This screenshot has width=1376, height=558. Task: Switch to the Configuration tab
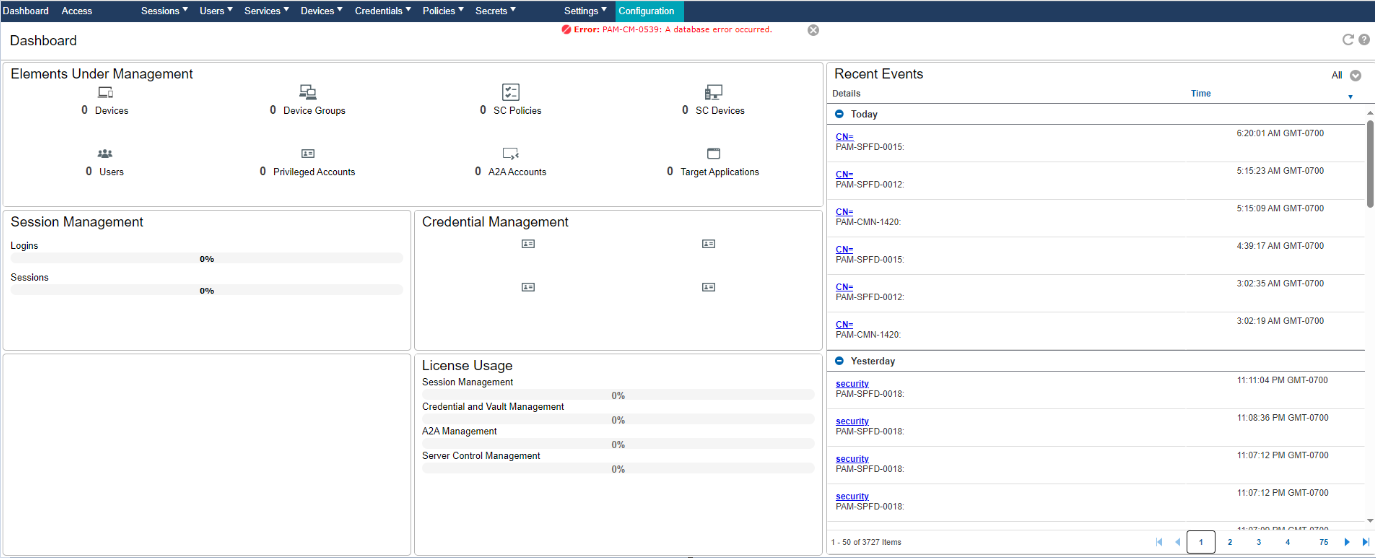point(646,11)
